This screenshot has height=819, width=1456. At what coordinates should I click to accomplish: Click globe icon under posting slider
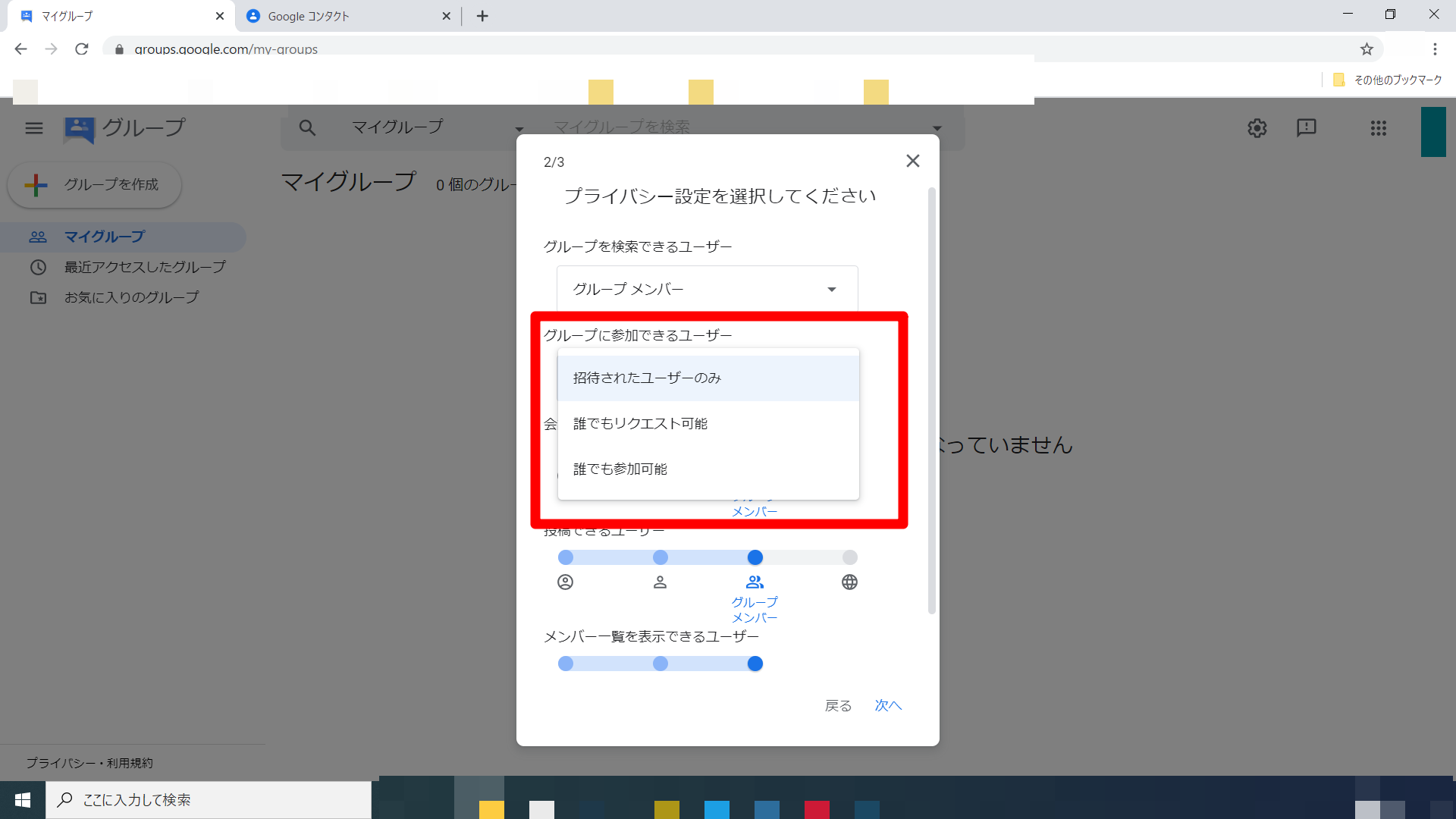(849, 582)
